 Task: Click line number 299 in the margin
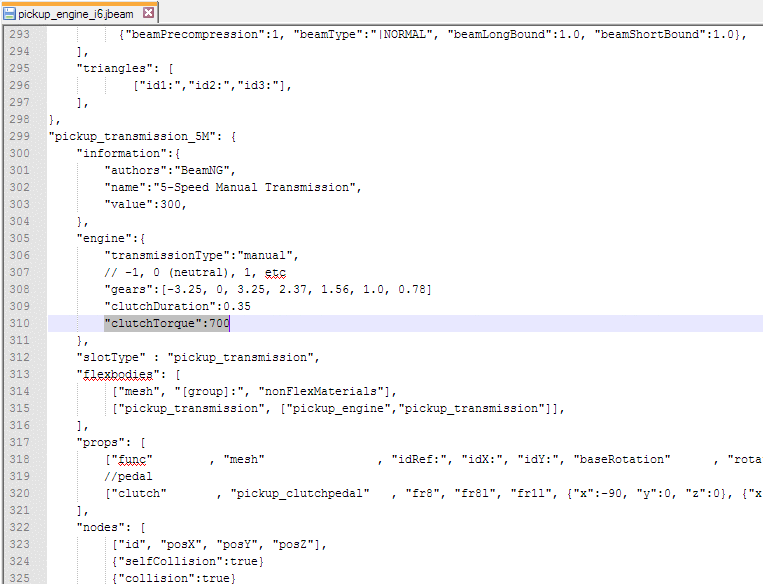click(x=19, y=136)
